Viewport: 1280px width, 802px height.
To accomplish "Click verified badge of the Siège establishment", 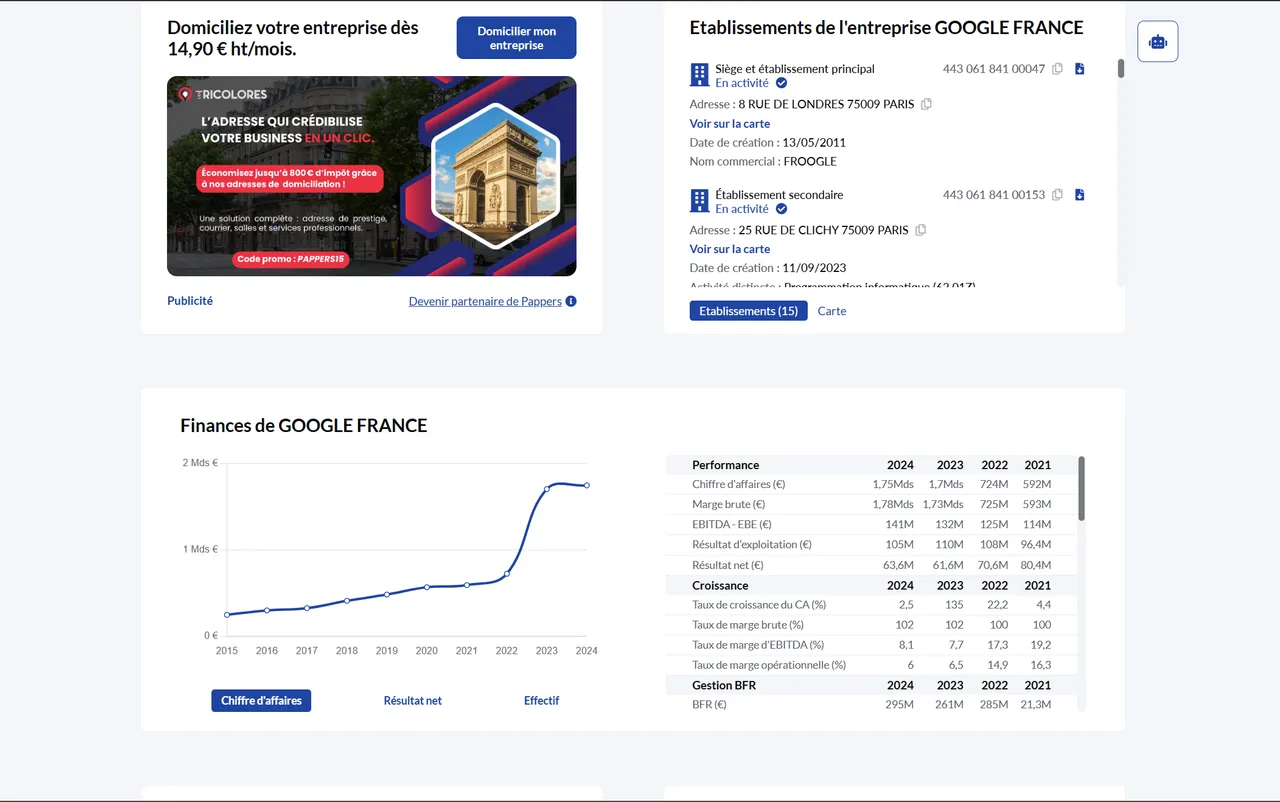I will pyautogui.click(x=782, y=83).
